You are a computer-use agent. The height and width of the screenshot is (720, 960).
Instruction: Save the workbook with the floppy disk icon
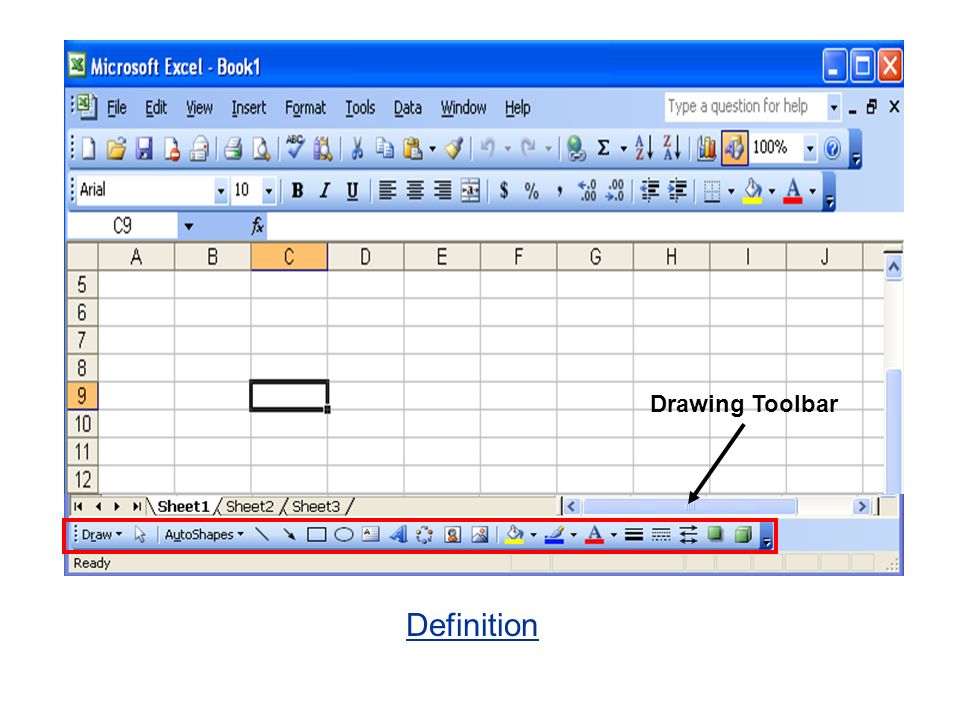point(144,148)
